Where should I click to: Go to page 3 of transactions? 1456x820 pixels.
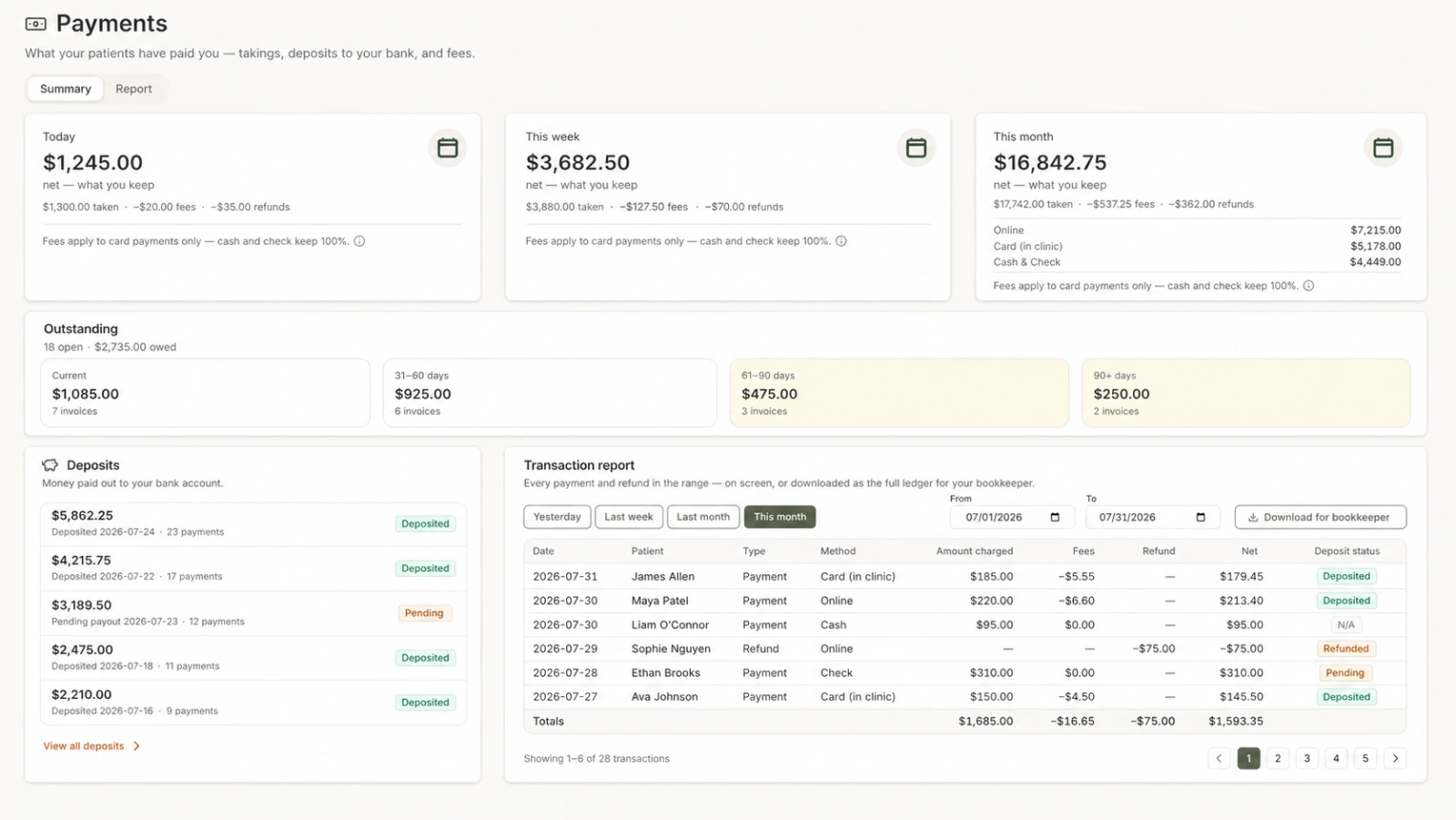(1307, 758)
